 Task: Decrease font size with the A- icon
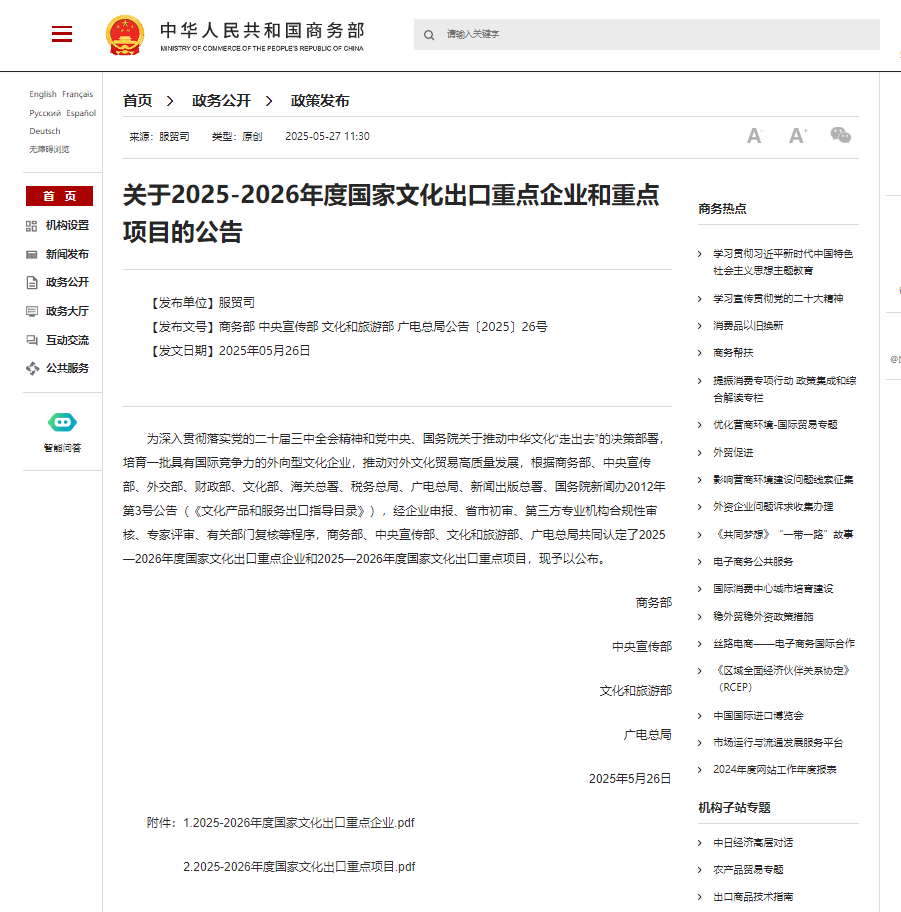coord(753,134)
